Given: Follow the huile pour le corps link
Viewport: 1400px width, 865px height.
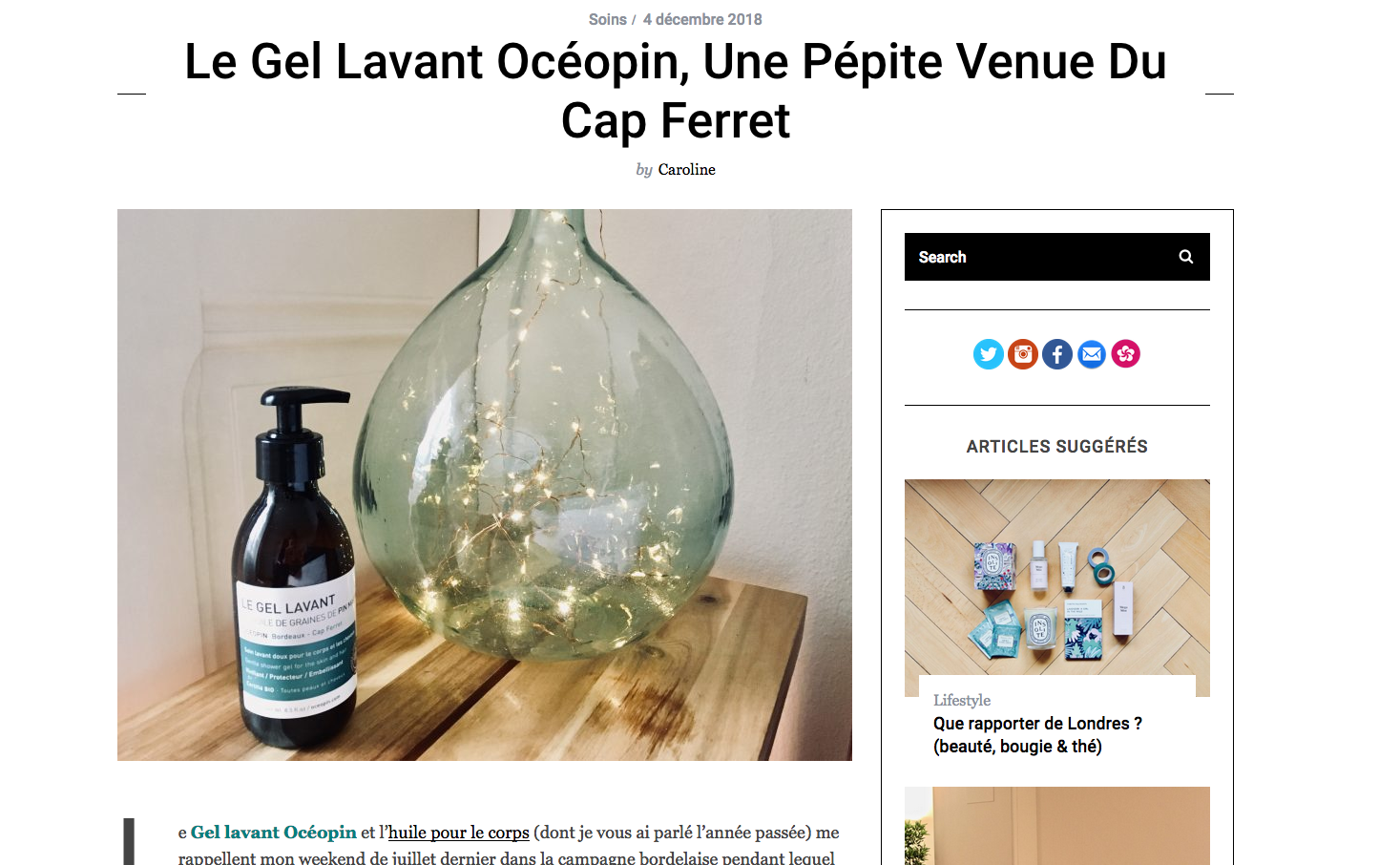Looking at the screenshot, I should tap(458, 833).
